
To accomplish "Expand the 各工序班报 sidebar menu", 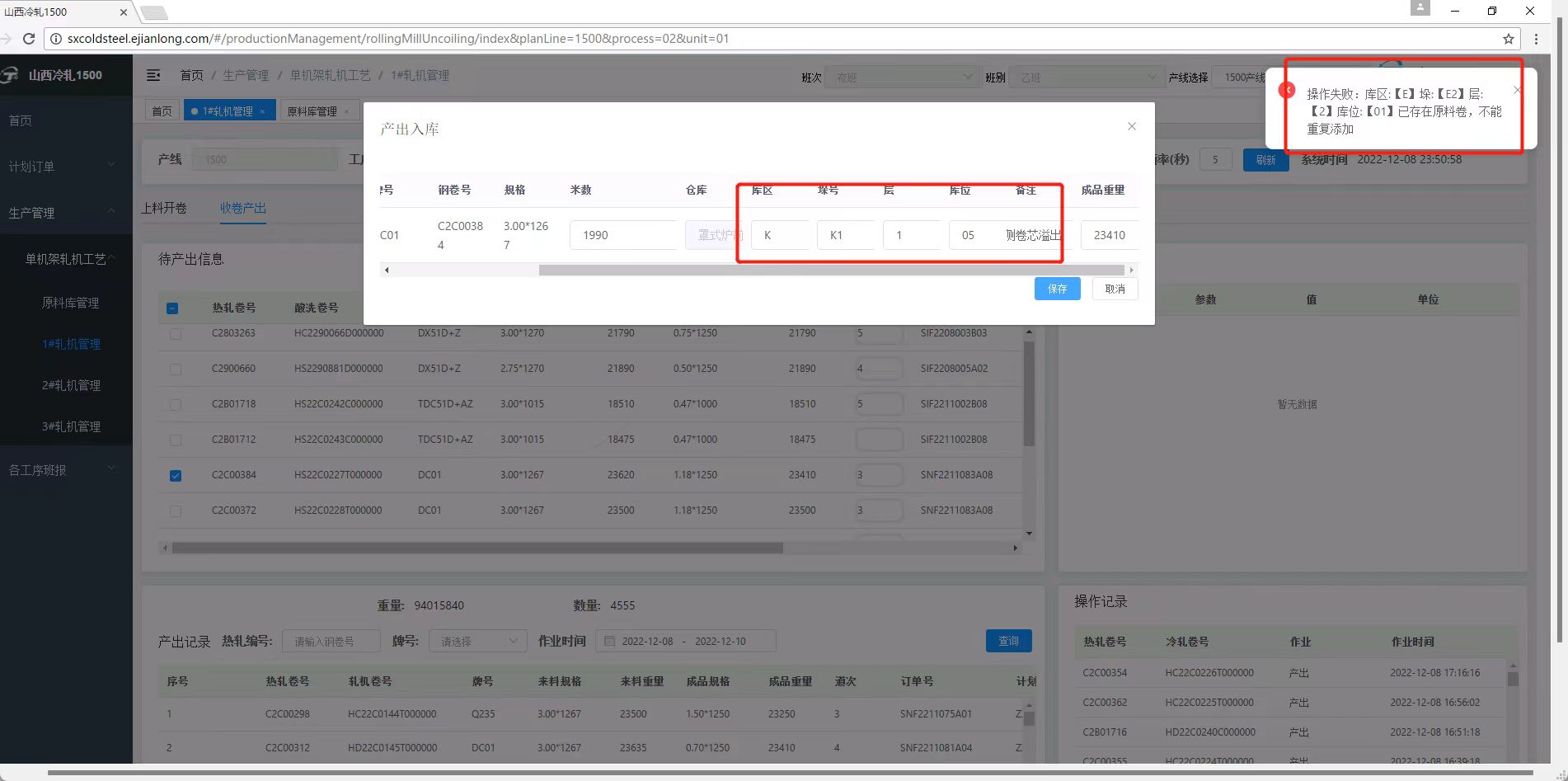I will [x=66, y=470].
